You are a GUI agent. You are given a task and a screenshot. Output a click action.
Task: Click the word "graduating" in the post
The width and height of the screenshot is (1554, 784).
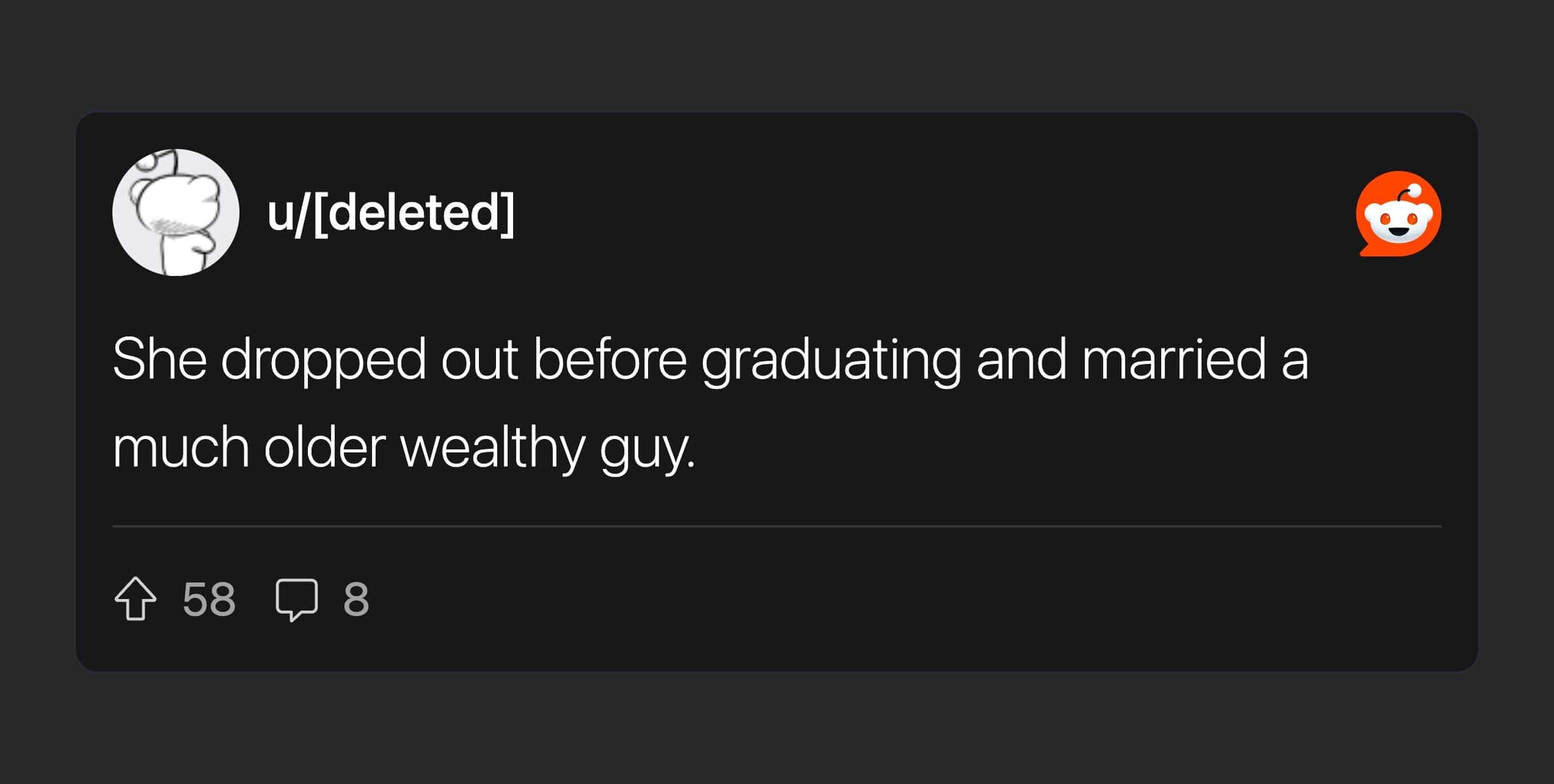[831, 361]
